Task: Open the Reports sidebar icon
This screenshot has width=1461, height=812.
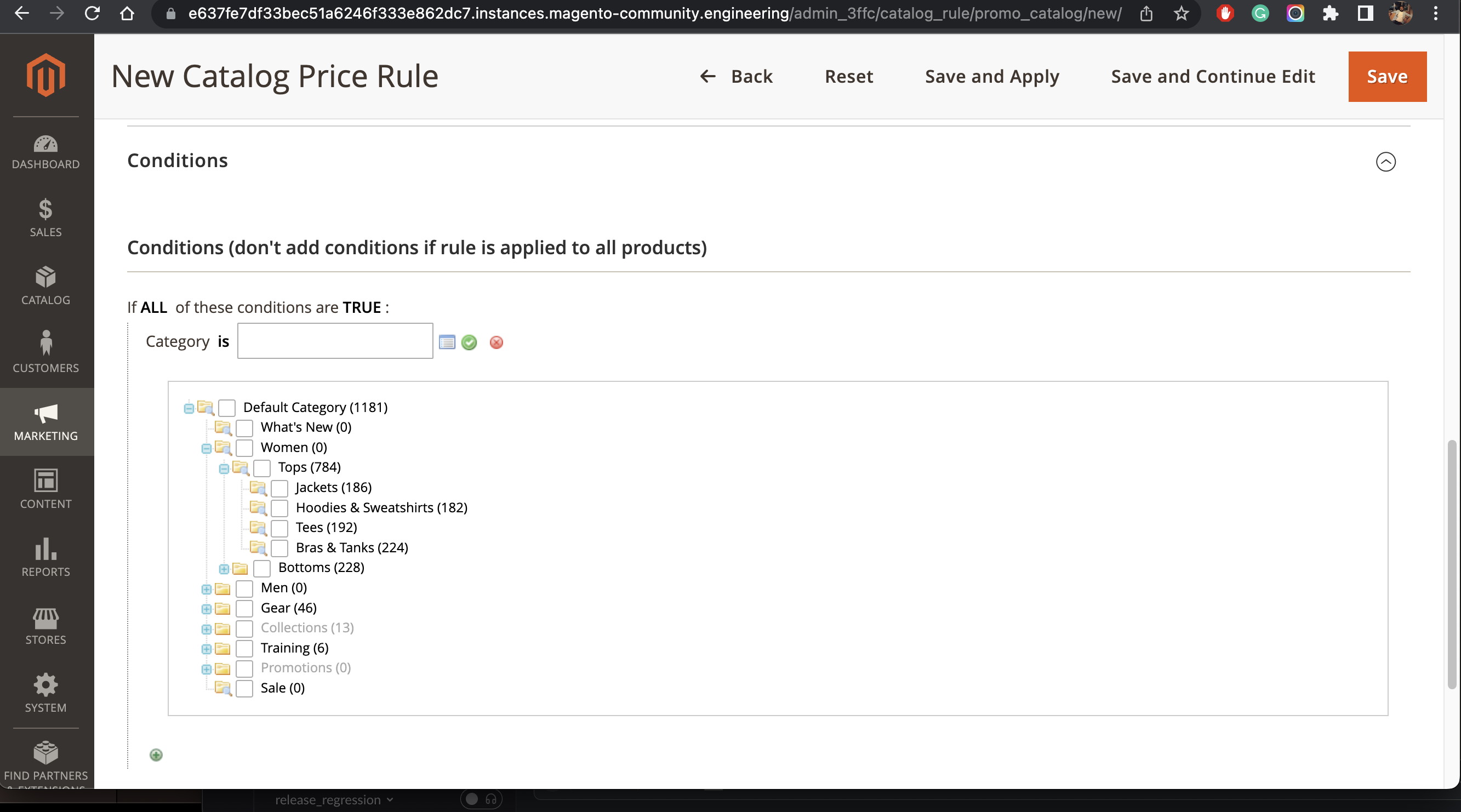Action: pyautogui.click(x=45, y=557)
